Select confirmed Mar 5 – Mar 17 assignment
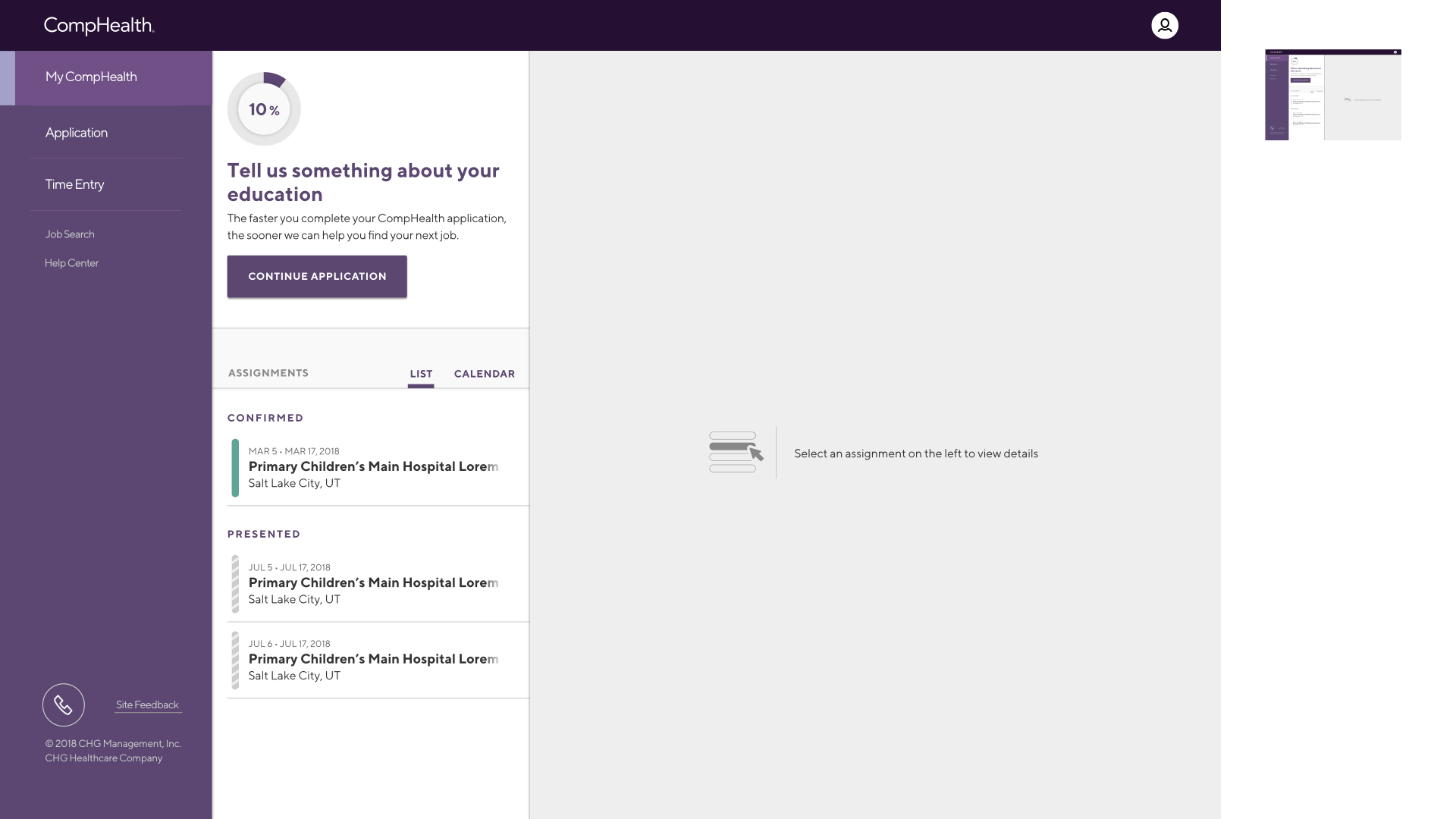This screenshot has height=819, width=1456. click(x=378, y=468)
